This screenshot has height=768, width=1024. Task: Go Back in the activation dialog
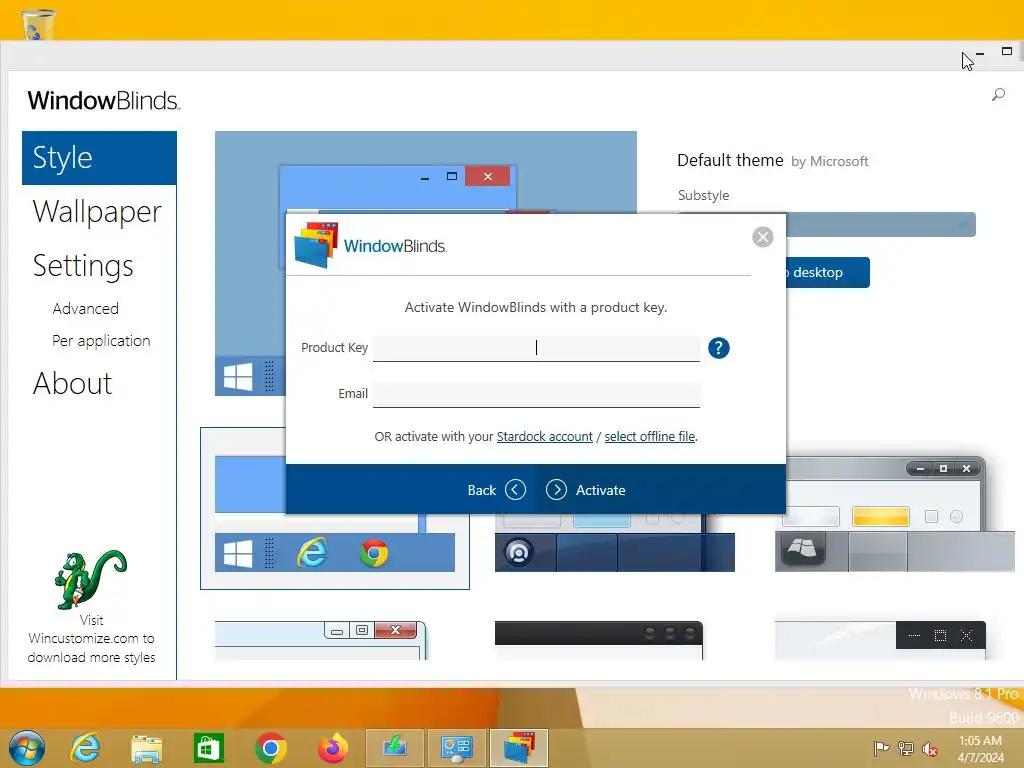[x=496, y=490]
